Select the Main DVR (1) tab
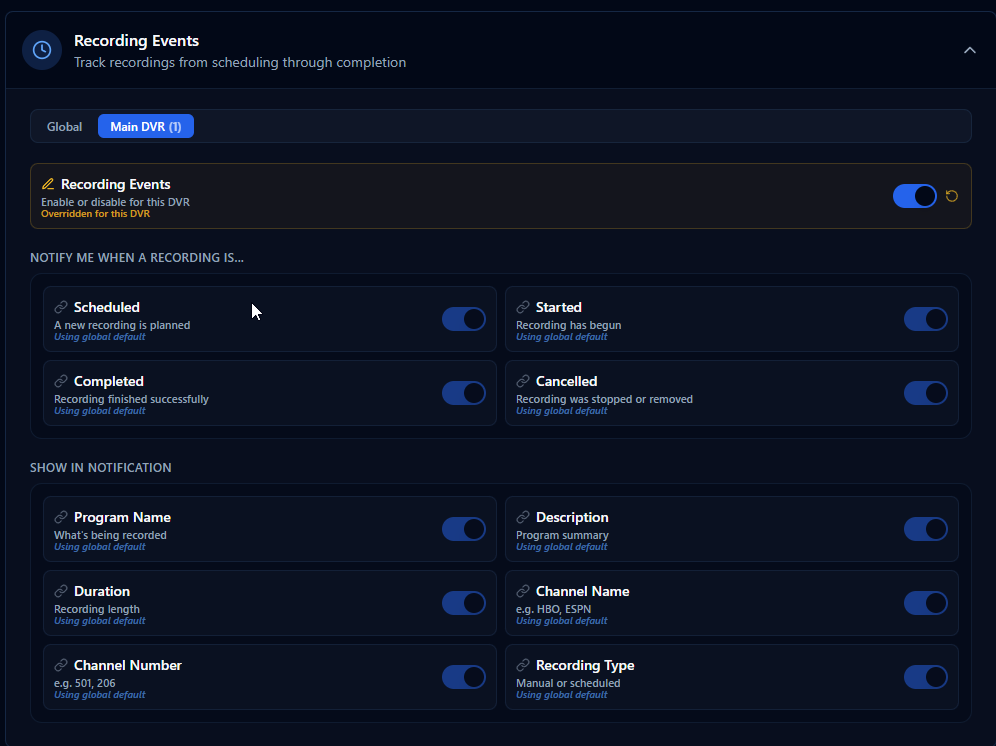The height and width of the screenshot is (746, 996). pos(146,127)
